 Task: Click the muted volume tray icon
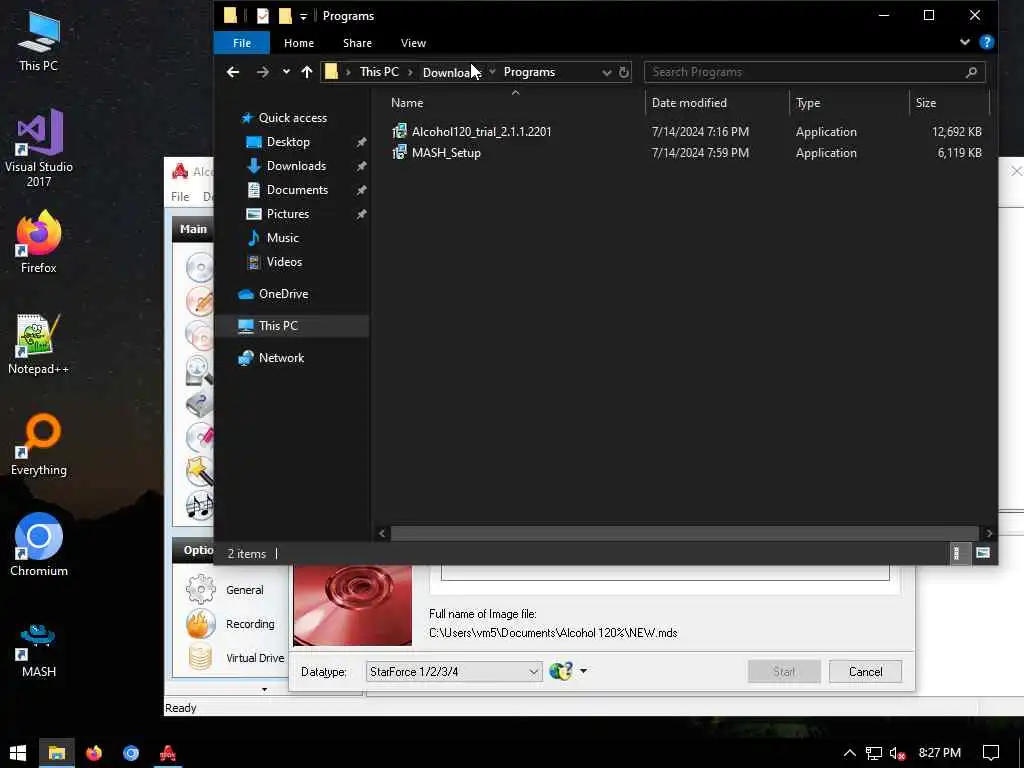[898, 753]
